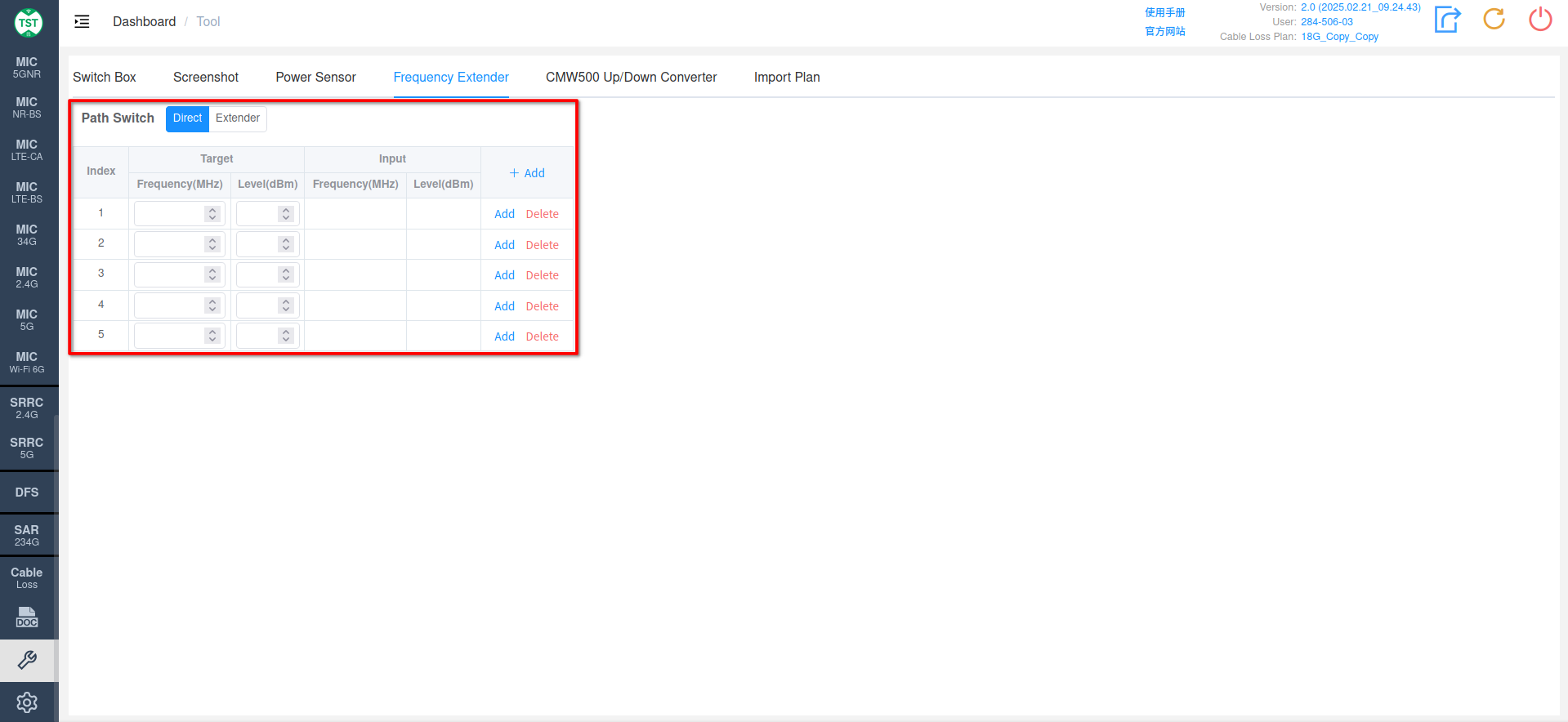Open the settings gear icon in sidebar
Image resolution: width=1568 pixels, height=722 pixels.
[x=27, y=702]
